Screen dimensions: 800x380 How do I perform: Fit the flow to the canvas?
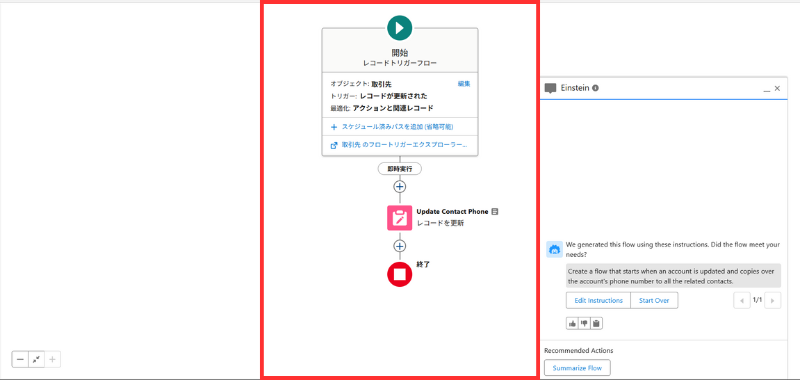36,360
